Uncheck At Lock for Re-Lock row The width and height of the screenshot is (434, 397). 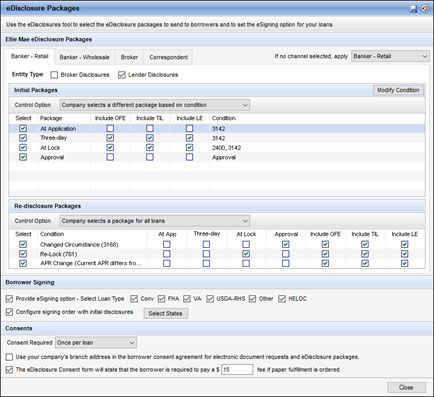pyautogui.click(x=246, y=254)
